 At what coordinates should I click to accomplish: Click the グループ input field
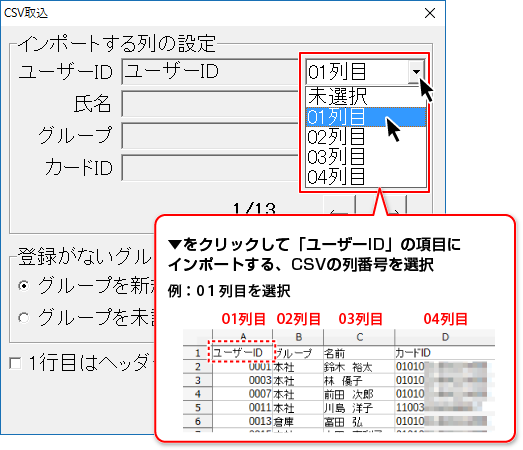pyautogui.click(x=210, y=136)
